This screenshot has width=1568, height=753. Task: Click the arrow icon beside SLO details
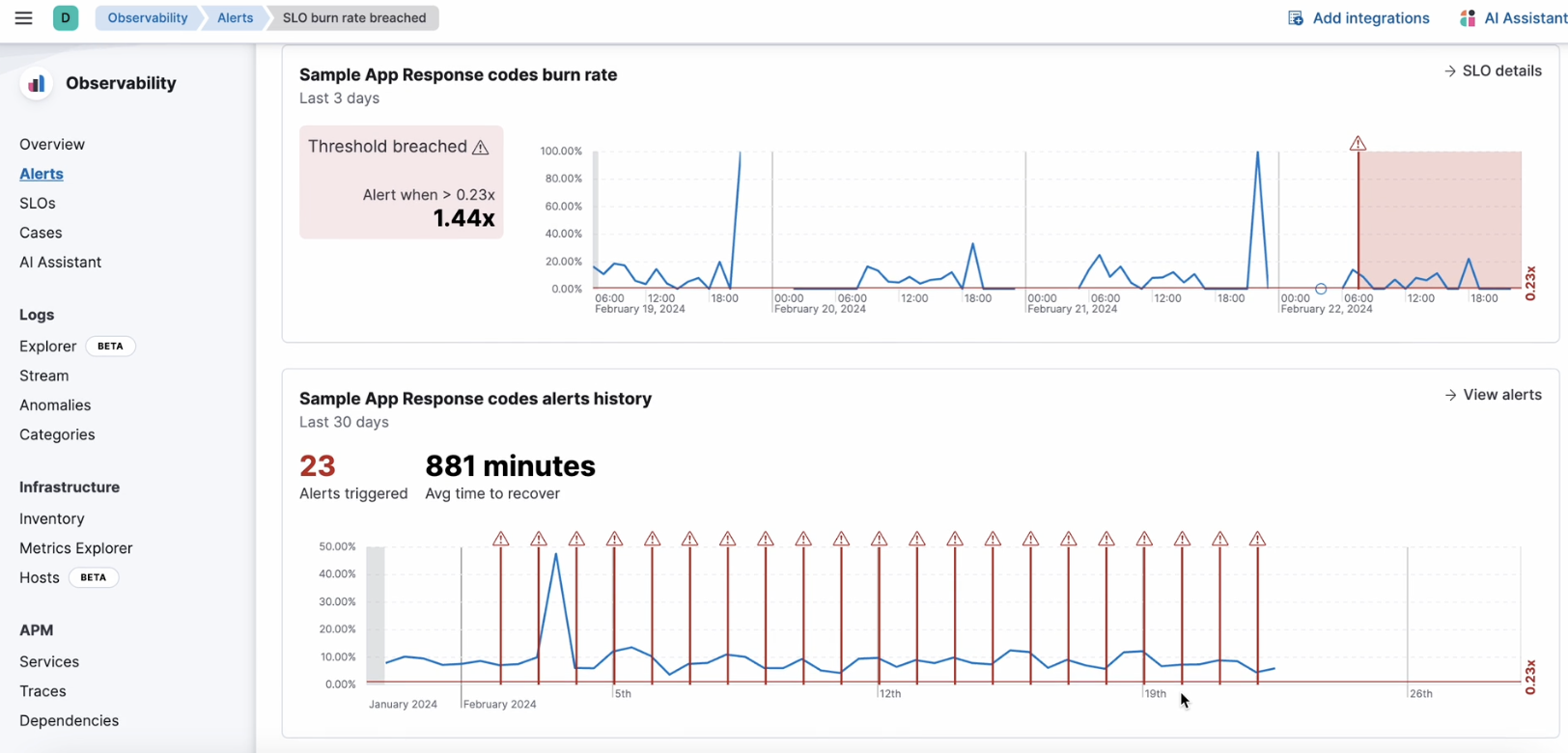coord(1450,71)
